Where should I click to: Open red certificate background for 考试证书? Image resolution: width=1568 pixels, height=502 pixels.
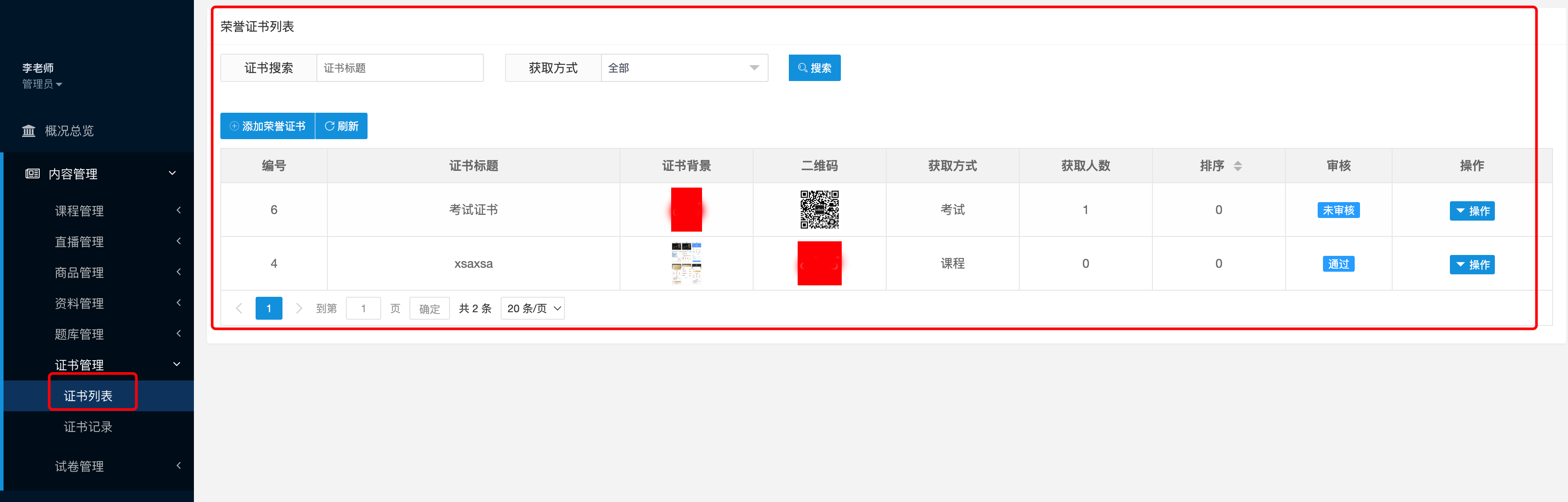(686, 209)
